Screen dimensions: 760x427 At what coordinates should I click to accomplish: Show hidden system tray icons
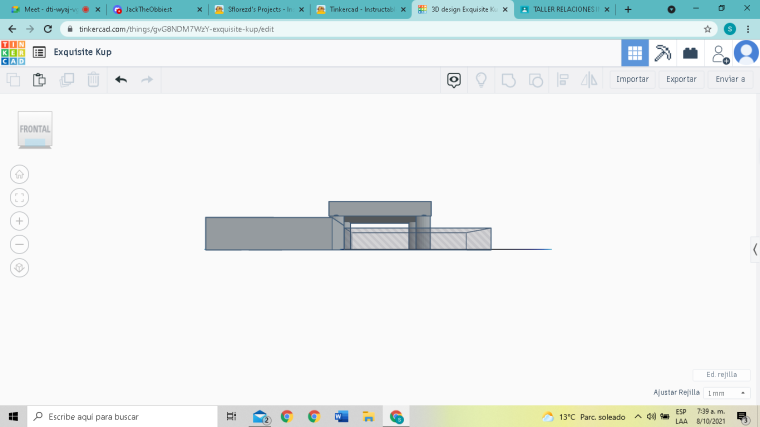(638, 417)
